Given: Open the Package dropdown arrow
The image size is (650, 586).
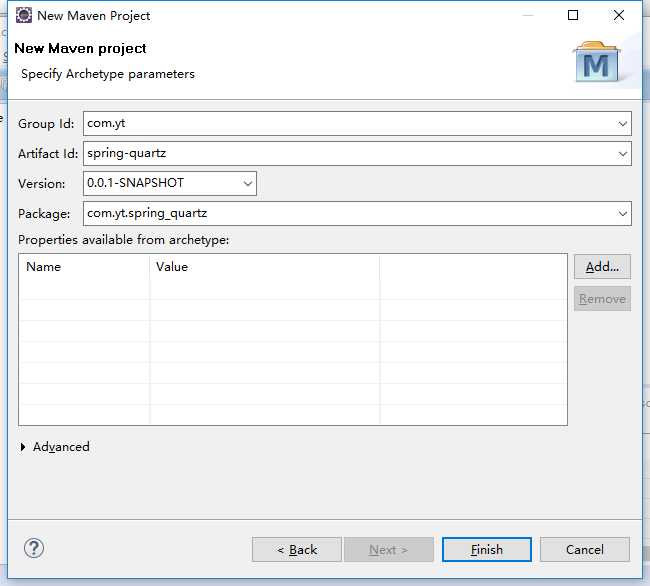Looking at the screenshot, I should [622, 214].
